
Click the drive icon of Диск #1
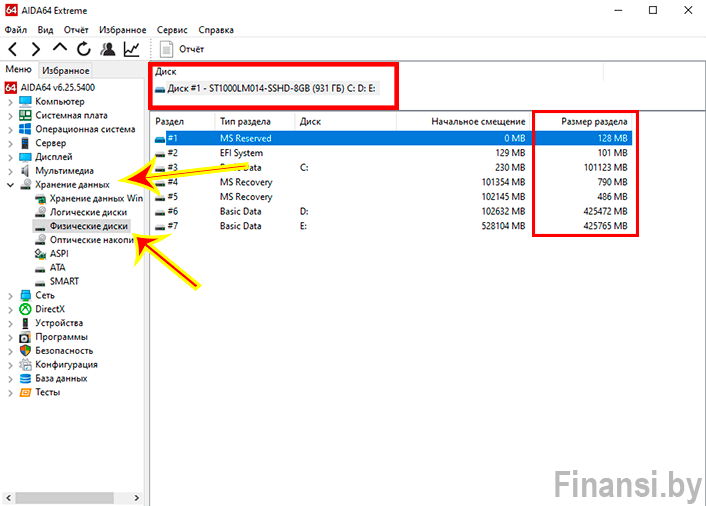[x=160, y=89]
